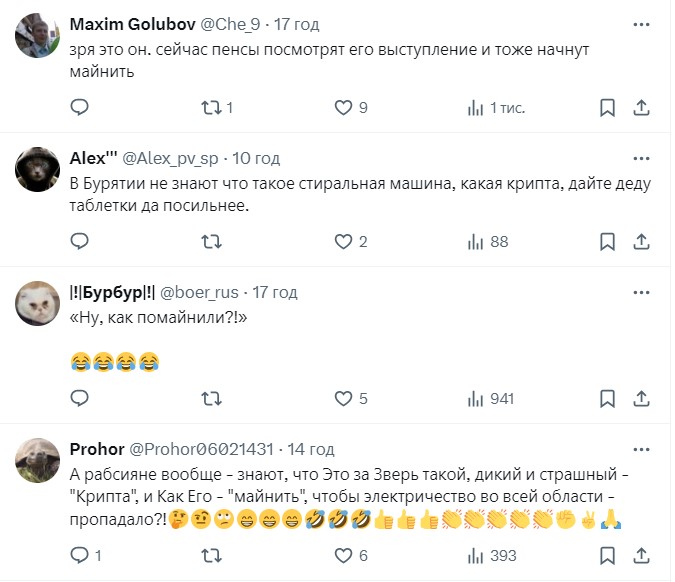
Task: Click Prohor's profile avatar
Action: tap(38, 459)
